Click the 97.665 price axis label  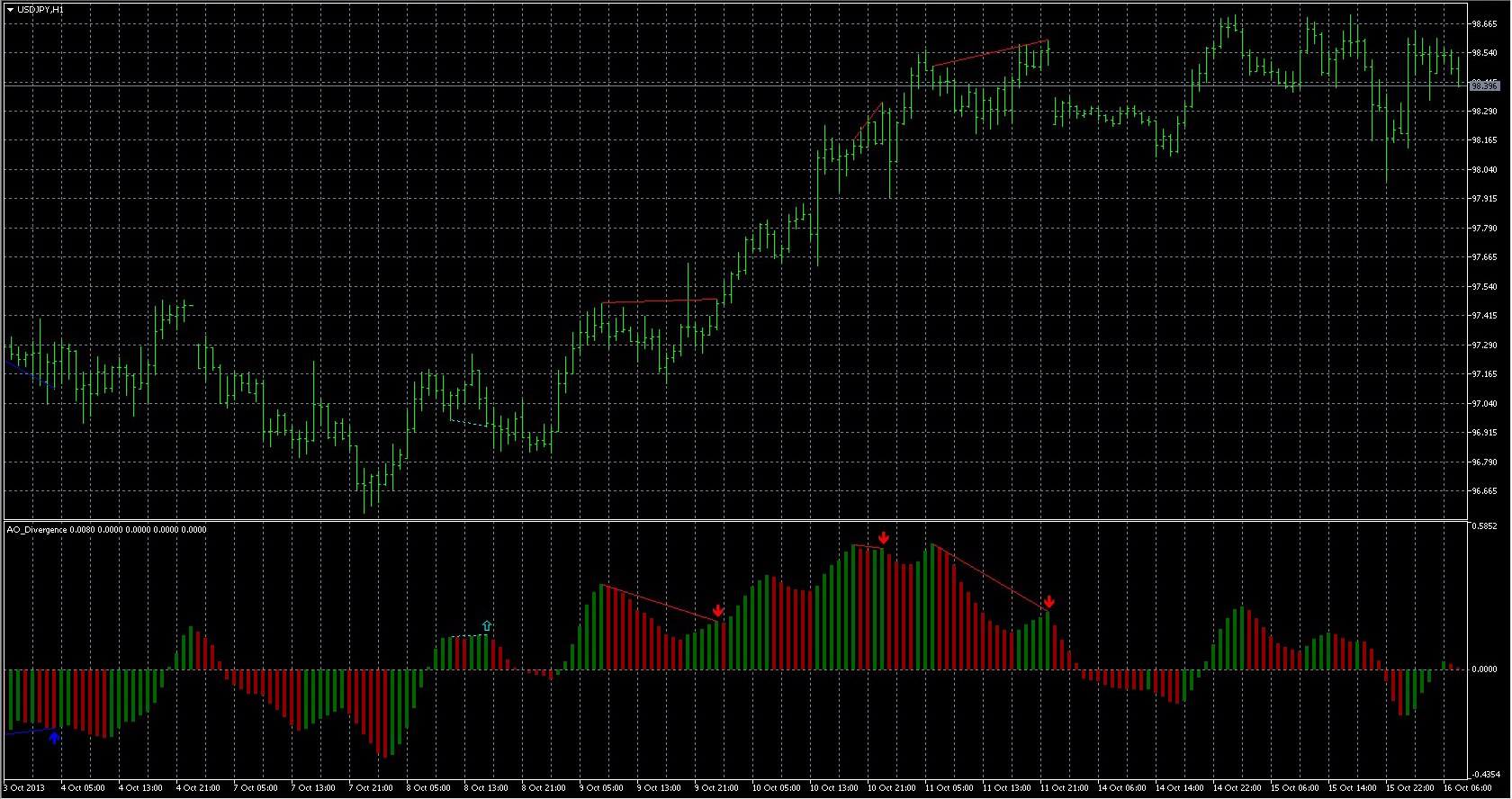point(1484,257)
